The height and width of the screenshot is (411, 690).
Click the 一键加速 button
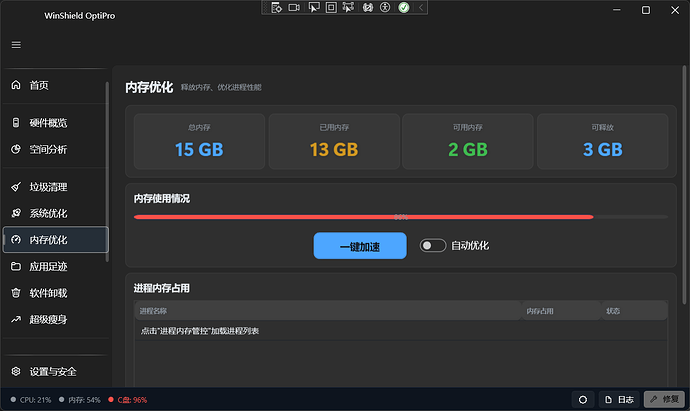coord(360,246)
